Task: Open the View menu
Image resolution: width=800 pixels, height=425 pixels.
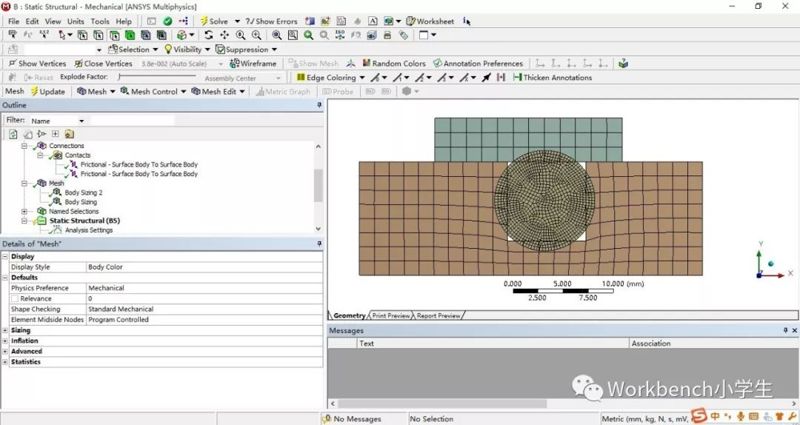Action: pos(53,21)
